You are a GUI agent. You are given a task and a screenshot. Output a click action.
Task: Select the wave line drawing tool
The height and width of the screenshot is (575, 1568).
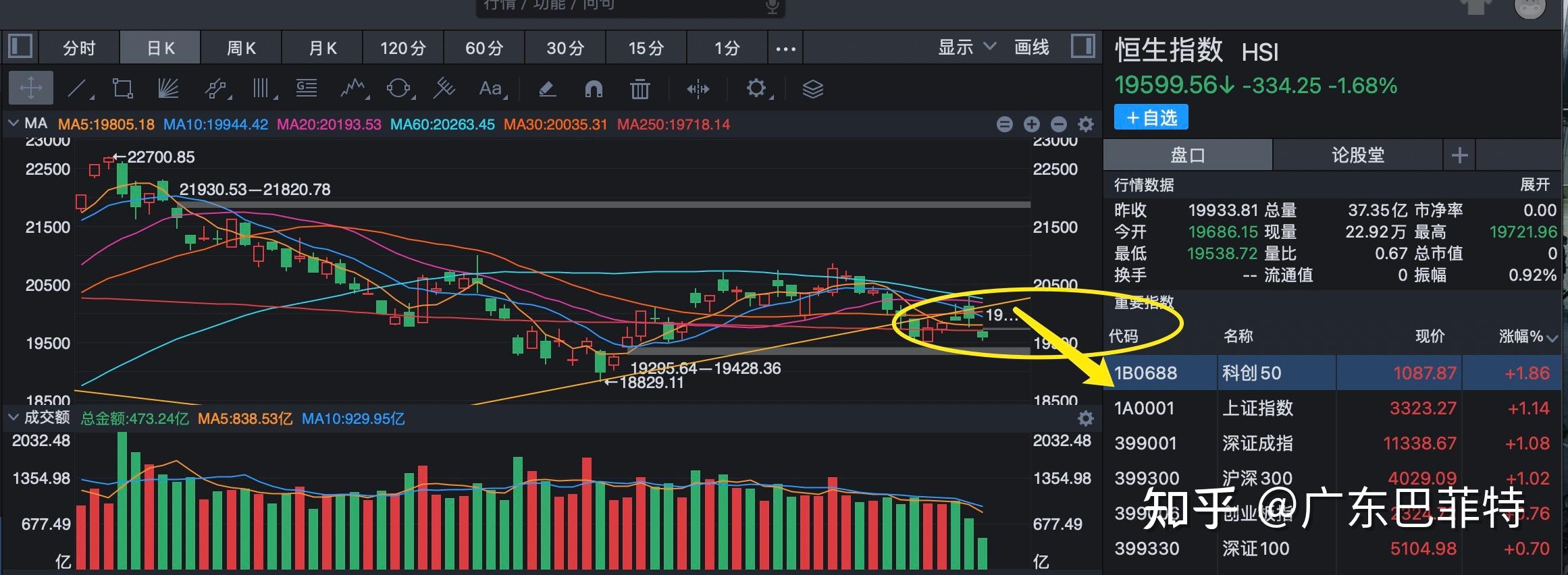click(353, 88)
